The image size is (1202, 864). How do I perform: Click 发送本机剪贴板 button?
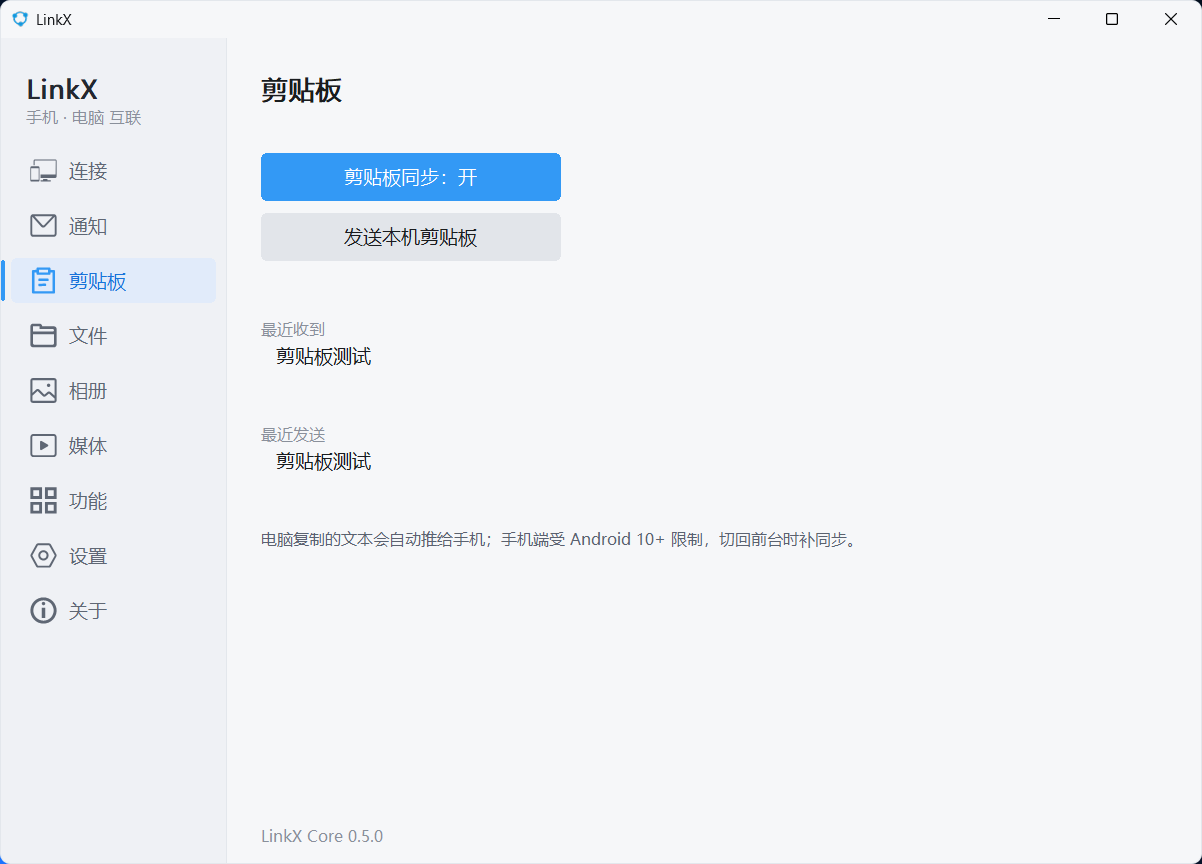(x=411, y=237)
